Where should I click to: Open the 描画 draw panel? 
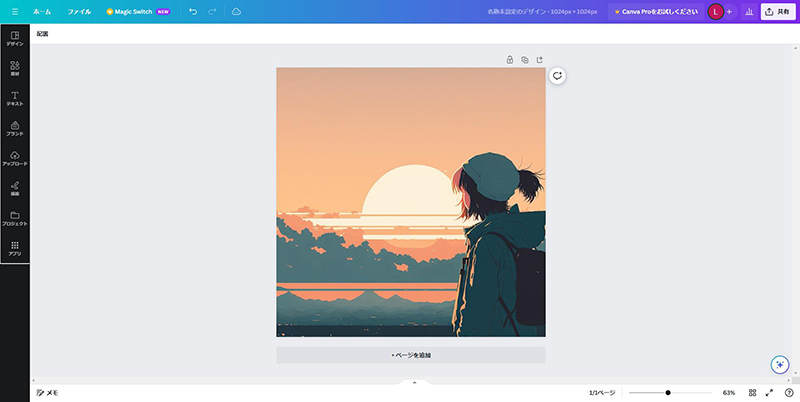pos(15,189)
